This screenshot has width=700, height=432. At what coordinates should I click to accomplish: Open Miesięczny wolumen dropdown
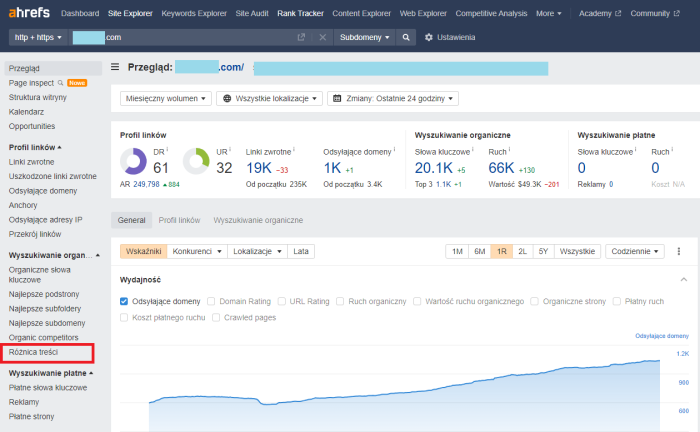(166, 99)
